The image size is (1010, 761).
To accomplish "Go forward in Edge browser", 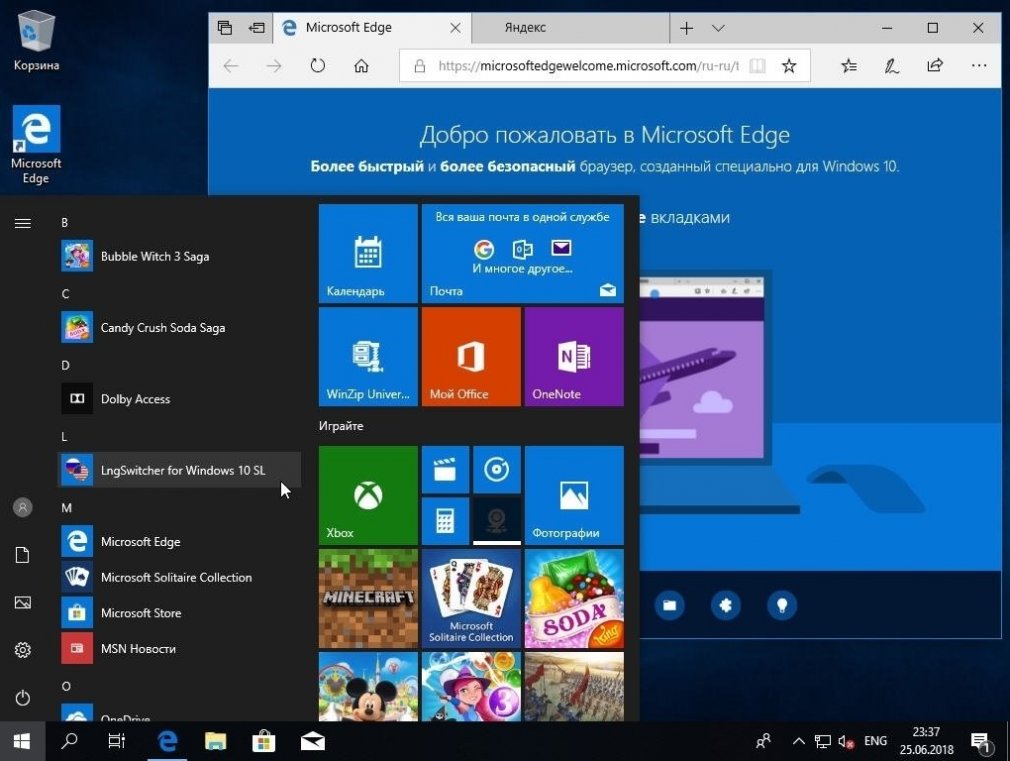I will pyautogui.click(x=274, y=66).
